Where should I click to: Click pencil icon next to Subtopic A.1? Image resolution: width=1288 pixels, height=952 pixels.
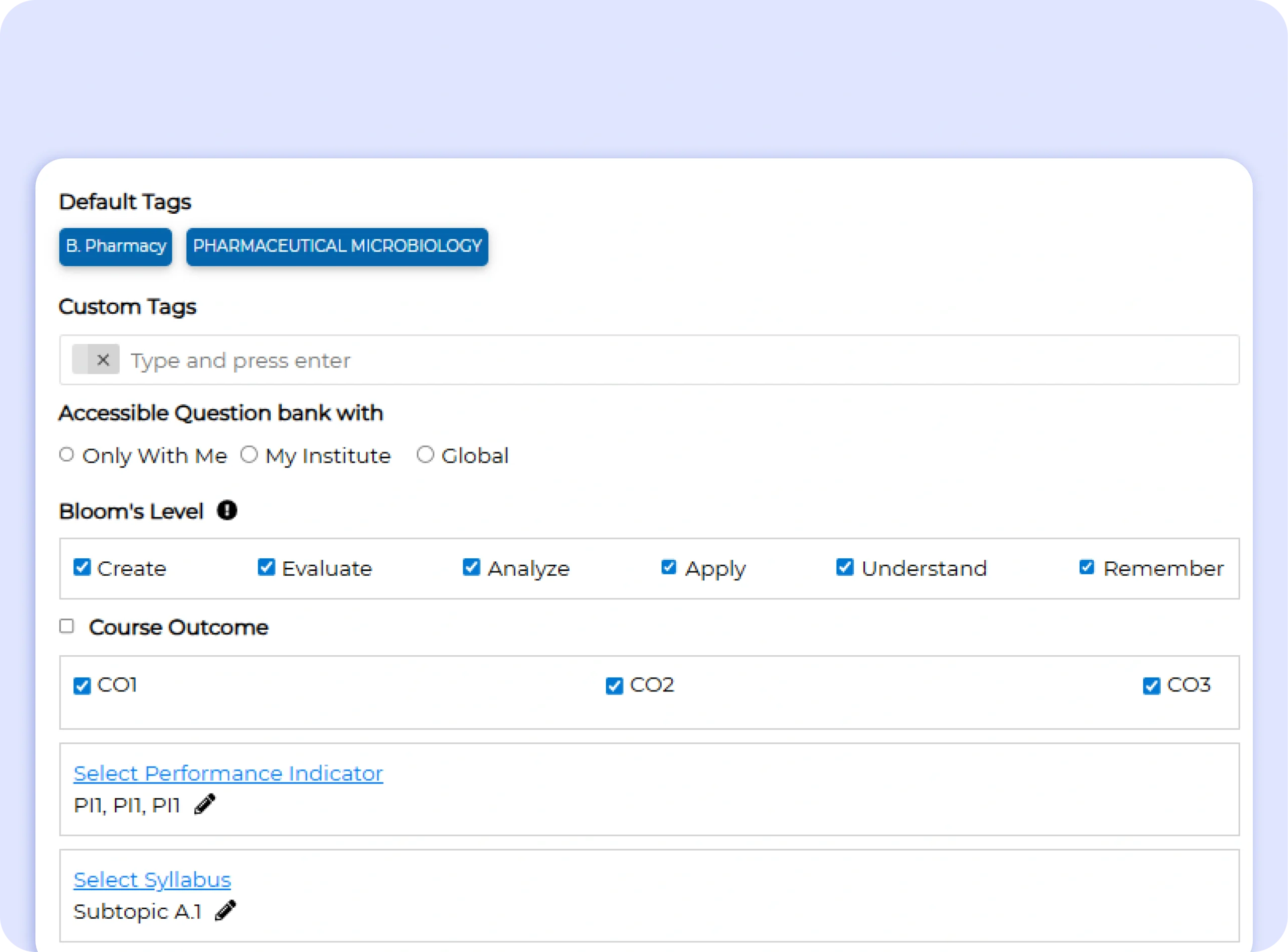(x=225, y=910)
